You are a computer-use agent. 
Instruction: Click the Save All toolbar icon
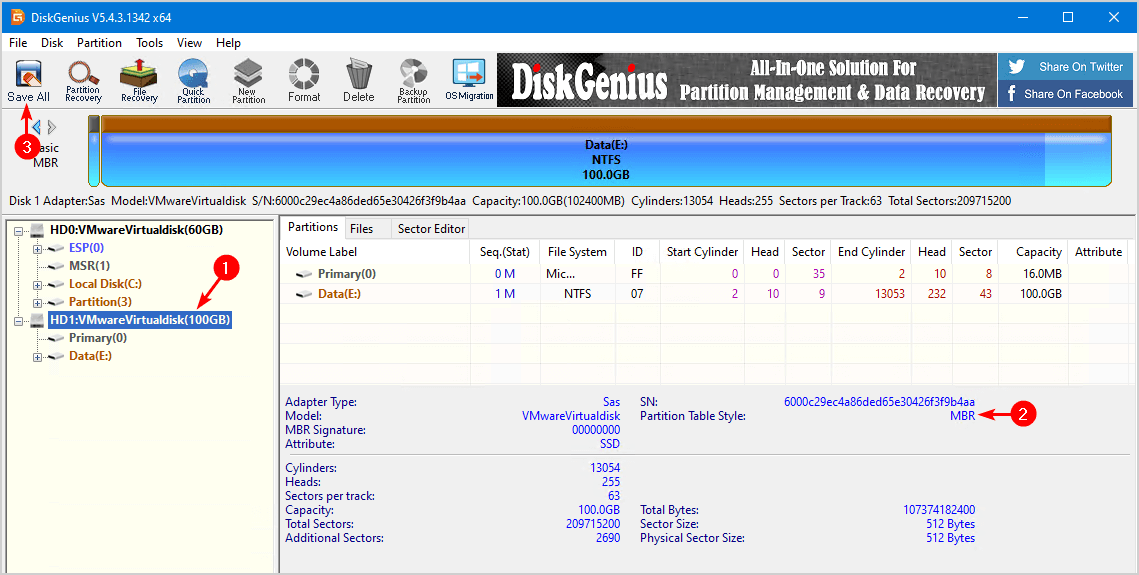[28, 81]
